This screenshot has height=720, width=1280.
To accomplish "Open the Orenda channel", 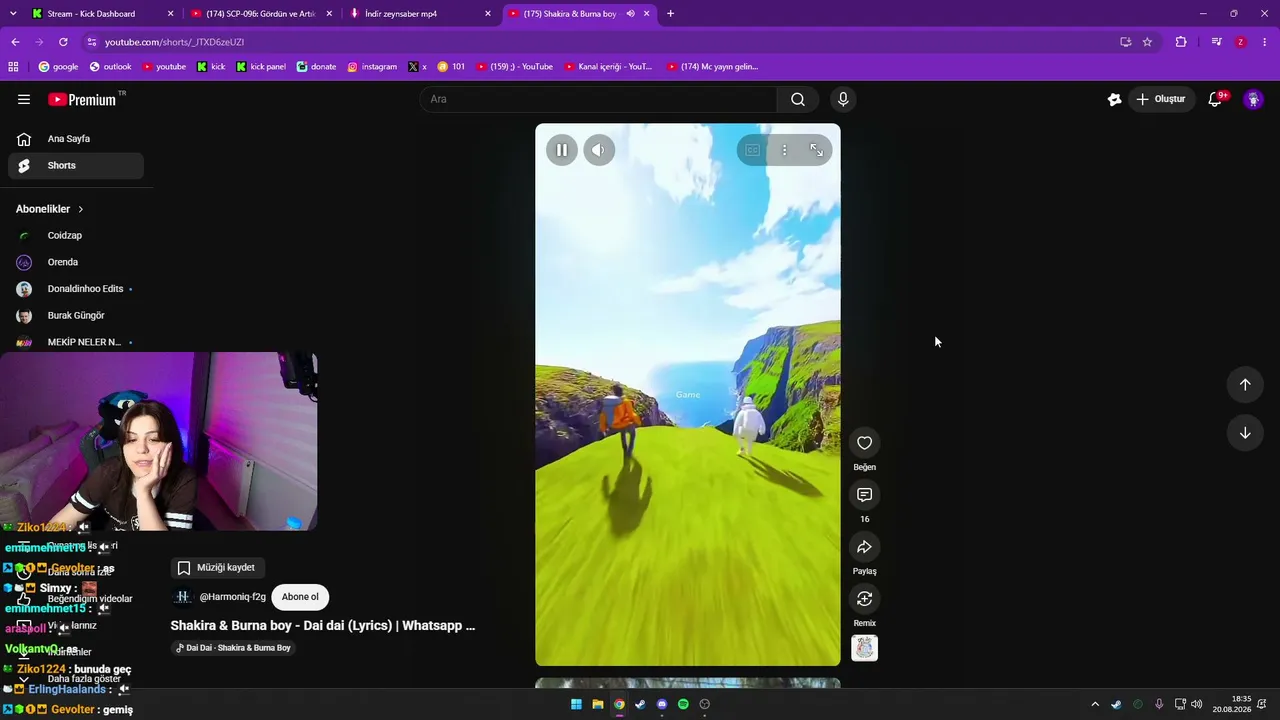I will [x=76, y=262].
